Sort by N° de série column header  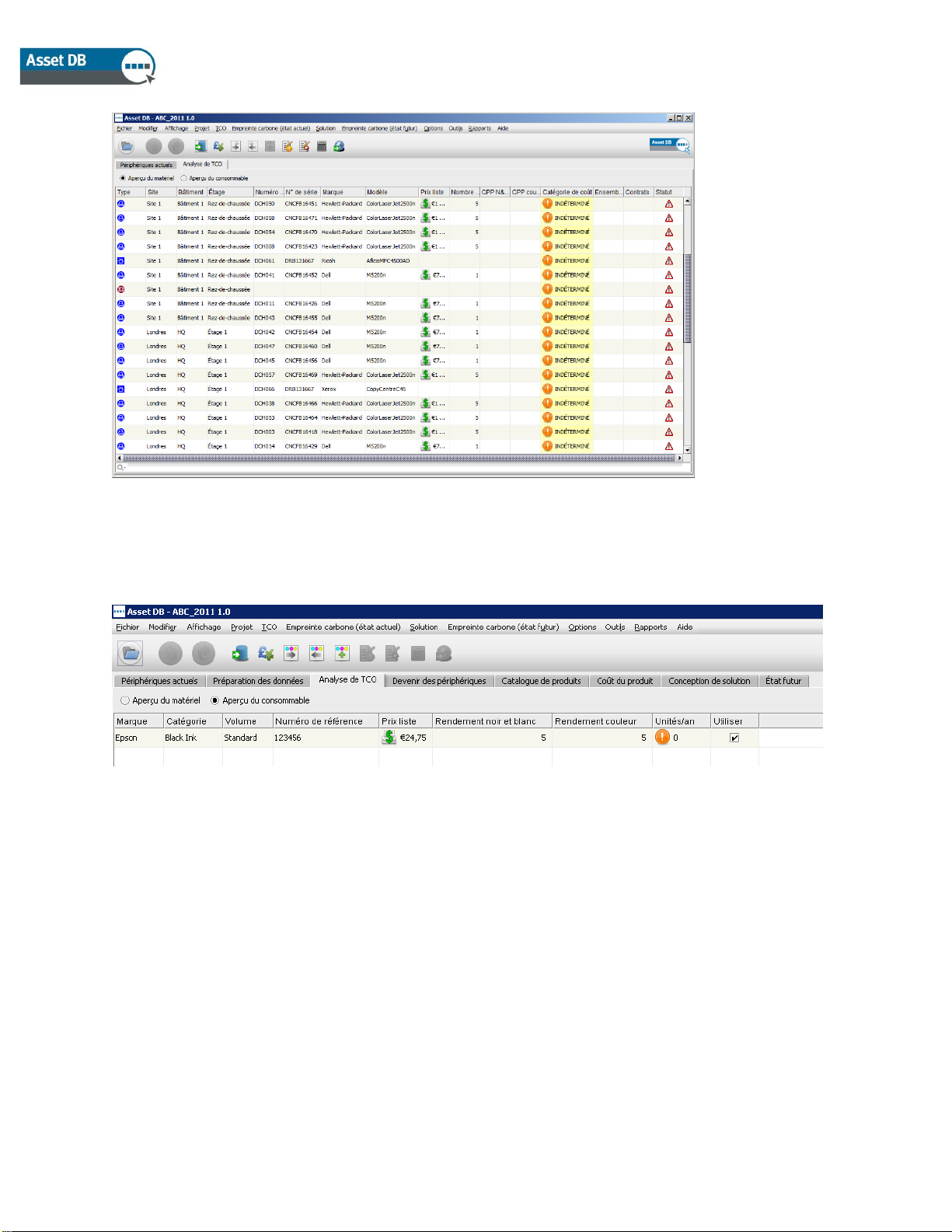(x=302, y=192)
